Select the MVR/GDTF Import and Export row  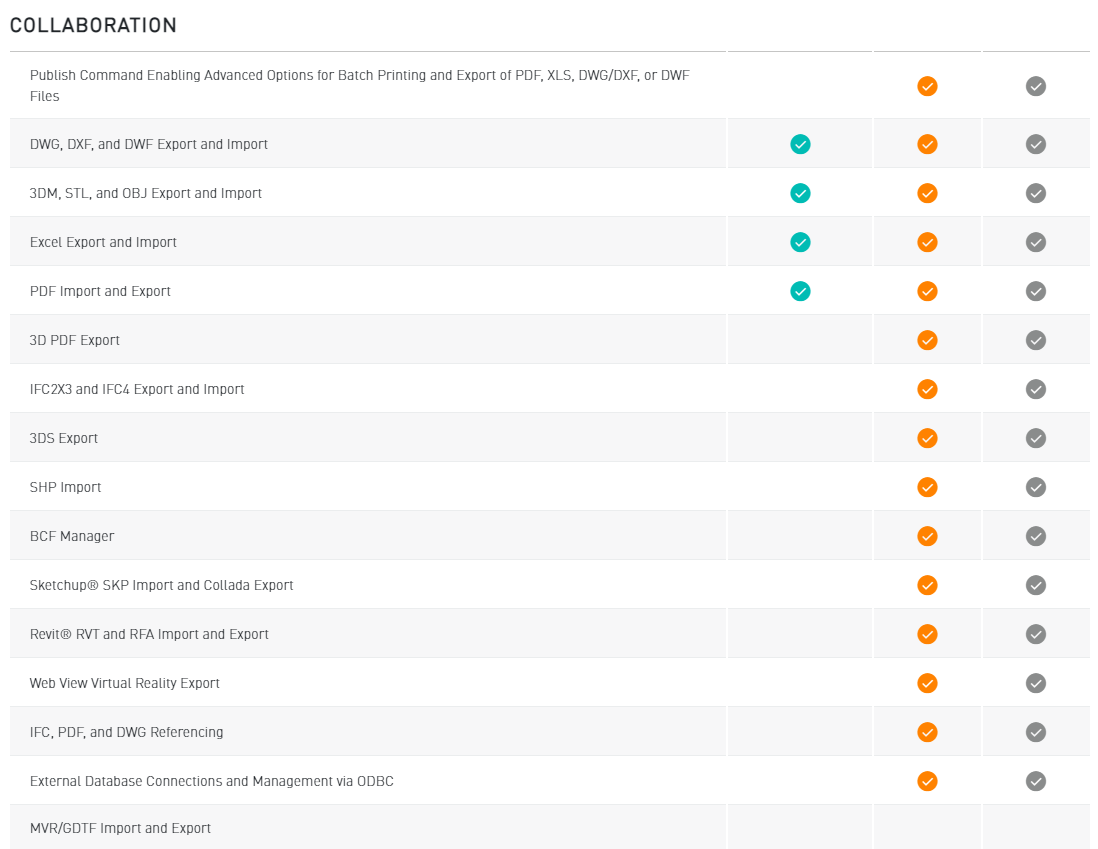(121, 828)
